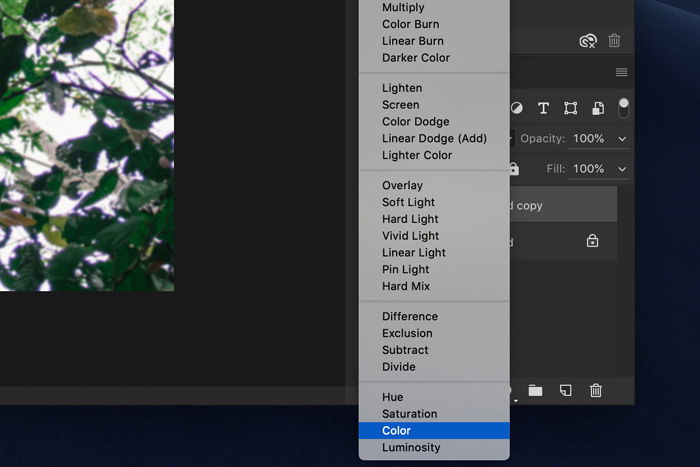This screenshot has height=467, width=700.
Task: Create a new layer icon
Action: (x=566, y=391)
